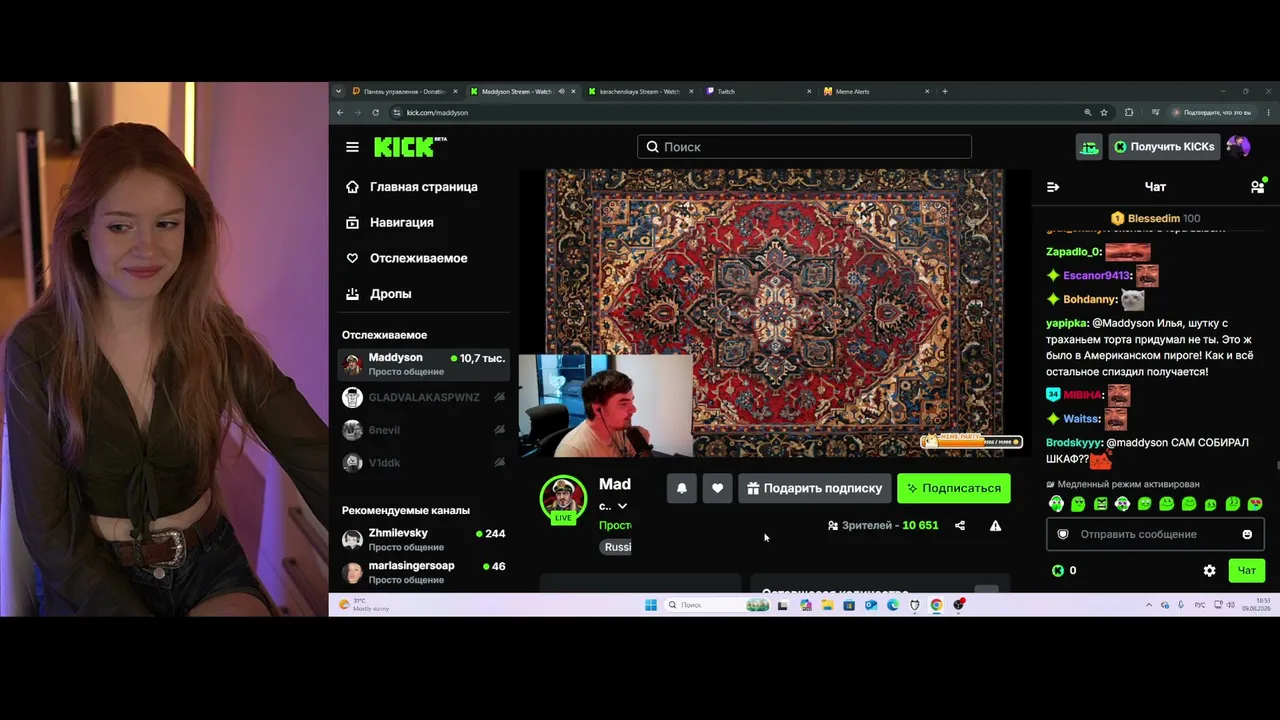
Task: Open the taskbar weather widget
Action: point(364,605)
